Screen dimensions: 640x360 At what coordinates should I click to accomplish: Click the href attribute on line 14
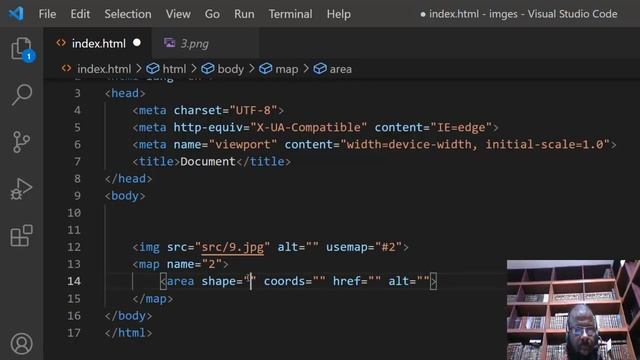pos(347,281)
